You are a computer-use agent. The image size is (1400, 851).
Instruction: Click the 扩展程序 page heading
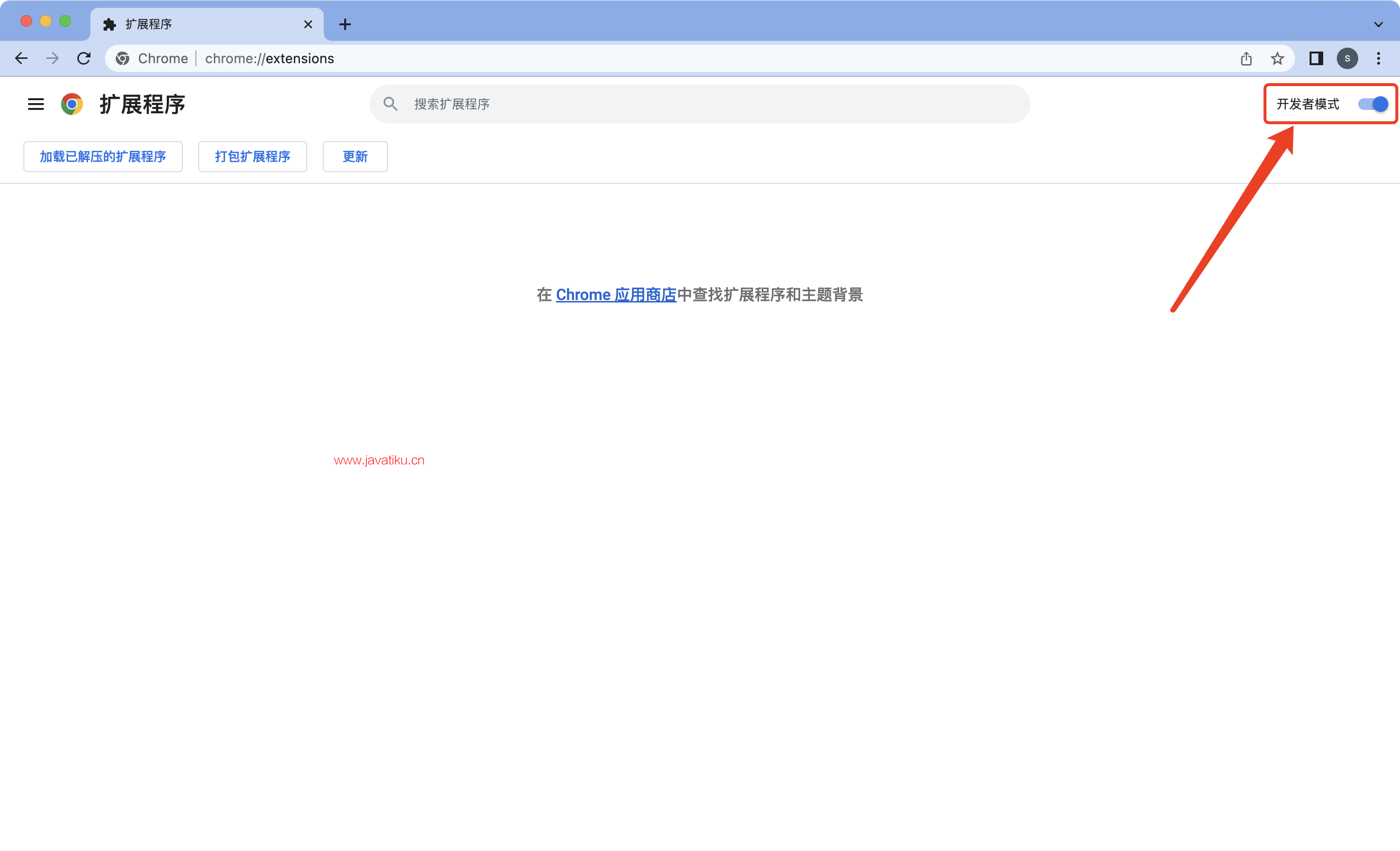tap(142, 104)
